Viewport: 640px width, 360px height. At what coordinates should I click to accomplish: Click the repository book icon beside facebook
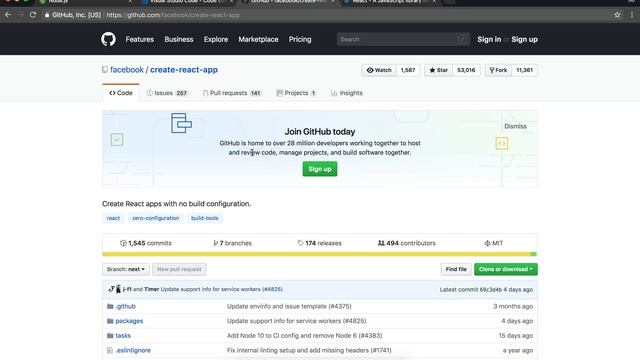(x=105, y=70)
